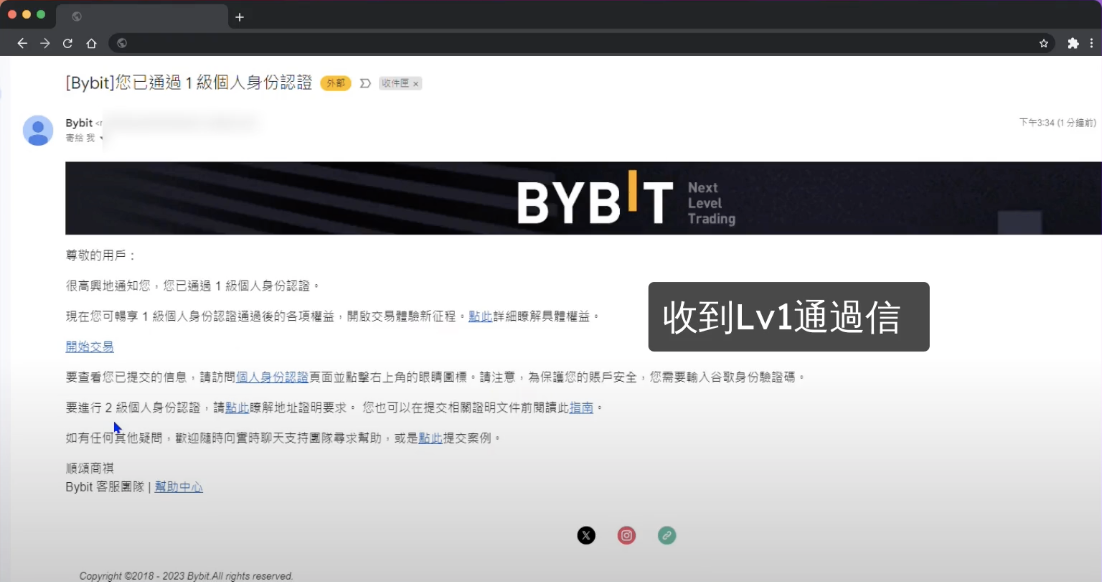Click the 順頌商祺 closing text
The height and width of the screenshot is (582, 1102).
pos(89,468)
